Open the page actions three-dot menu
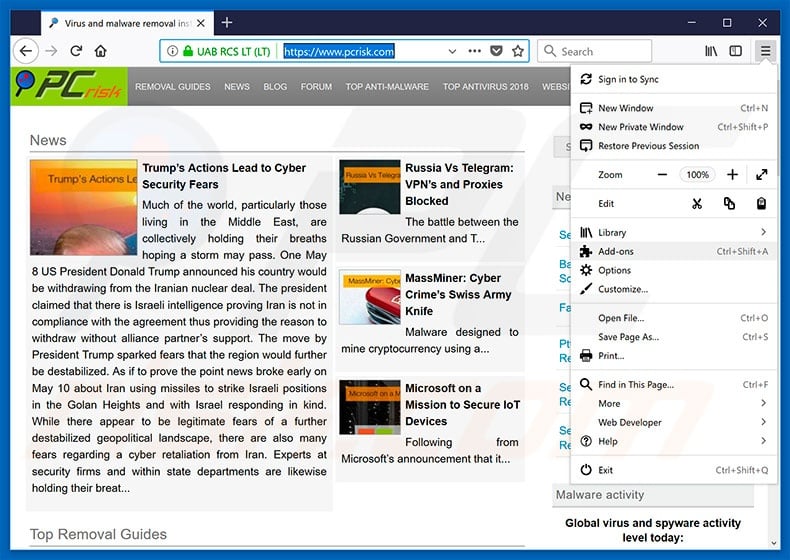 tap(474, 51)
